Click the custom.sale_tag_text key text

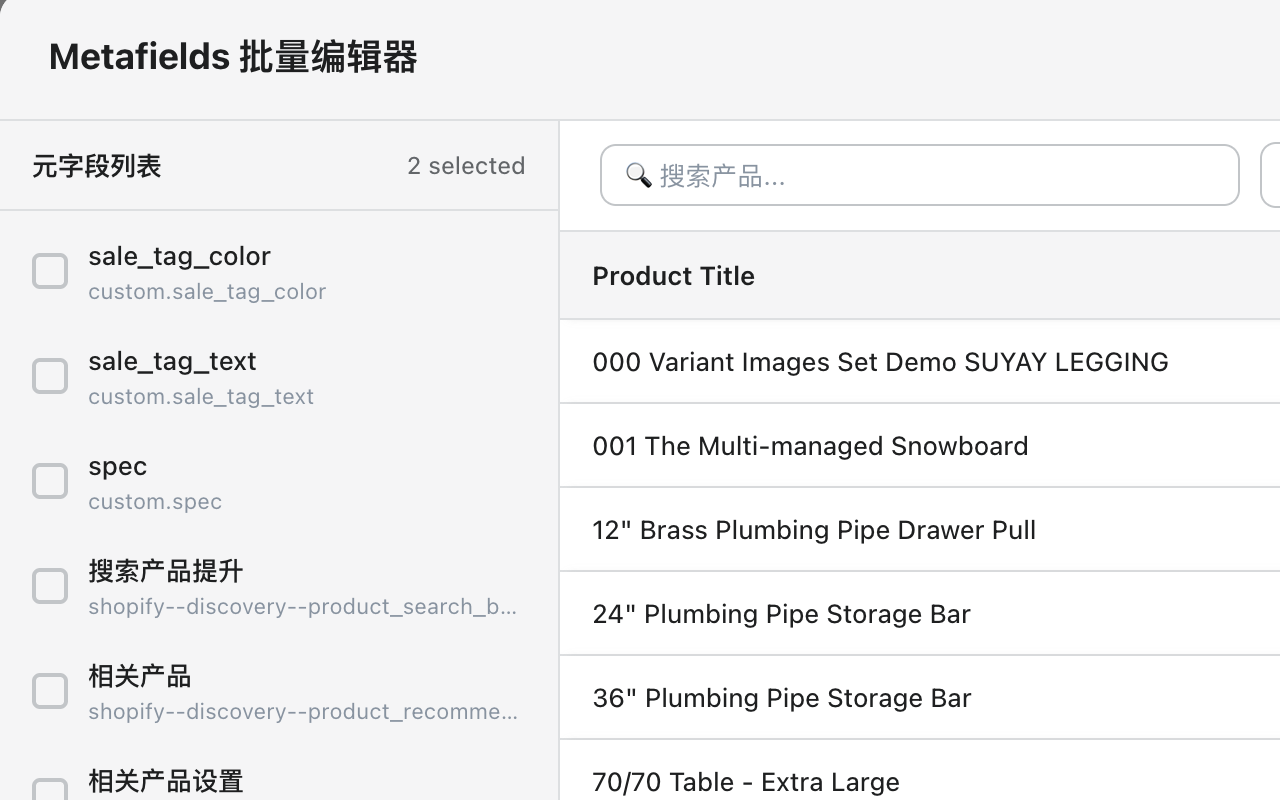[201, 397]
